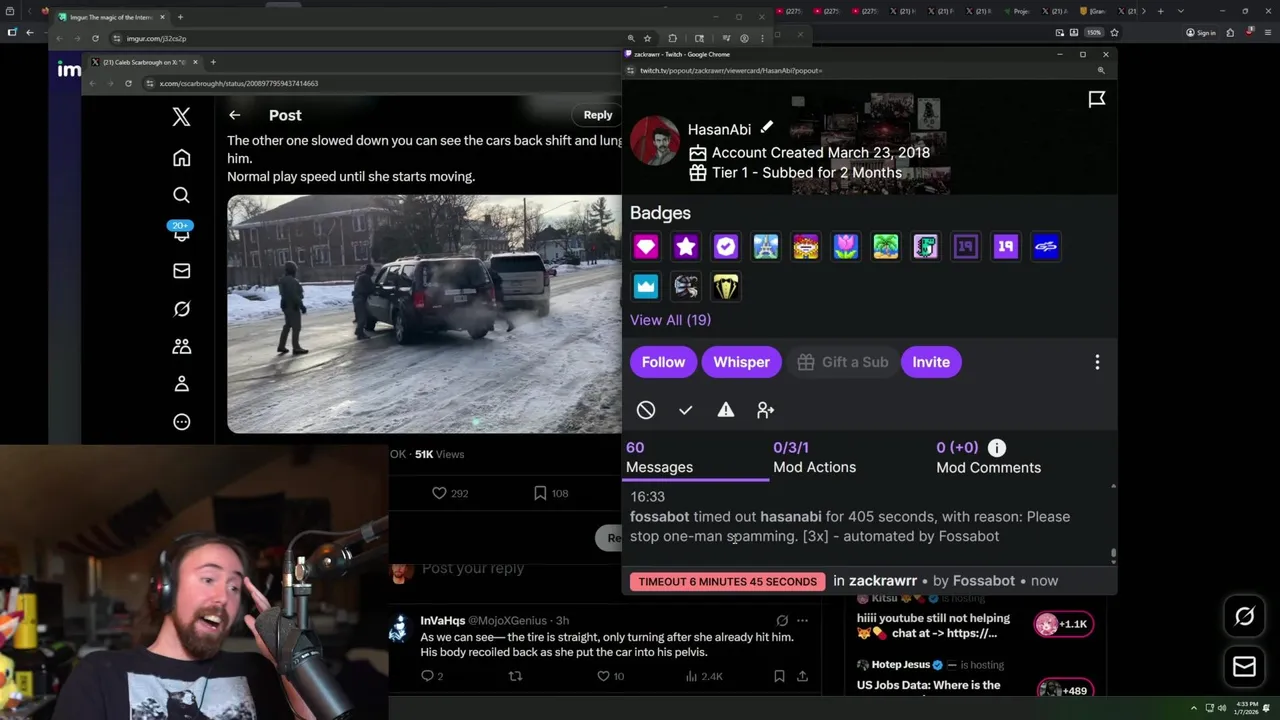Open Grok icon in X sidebar

[x=181, y=309]
